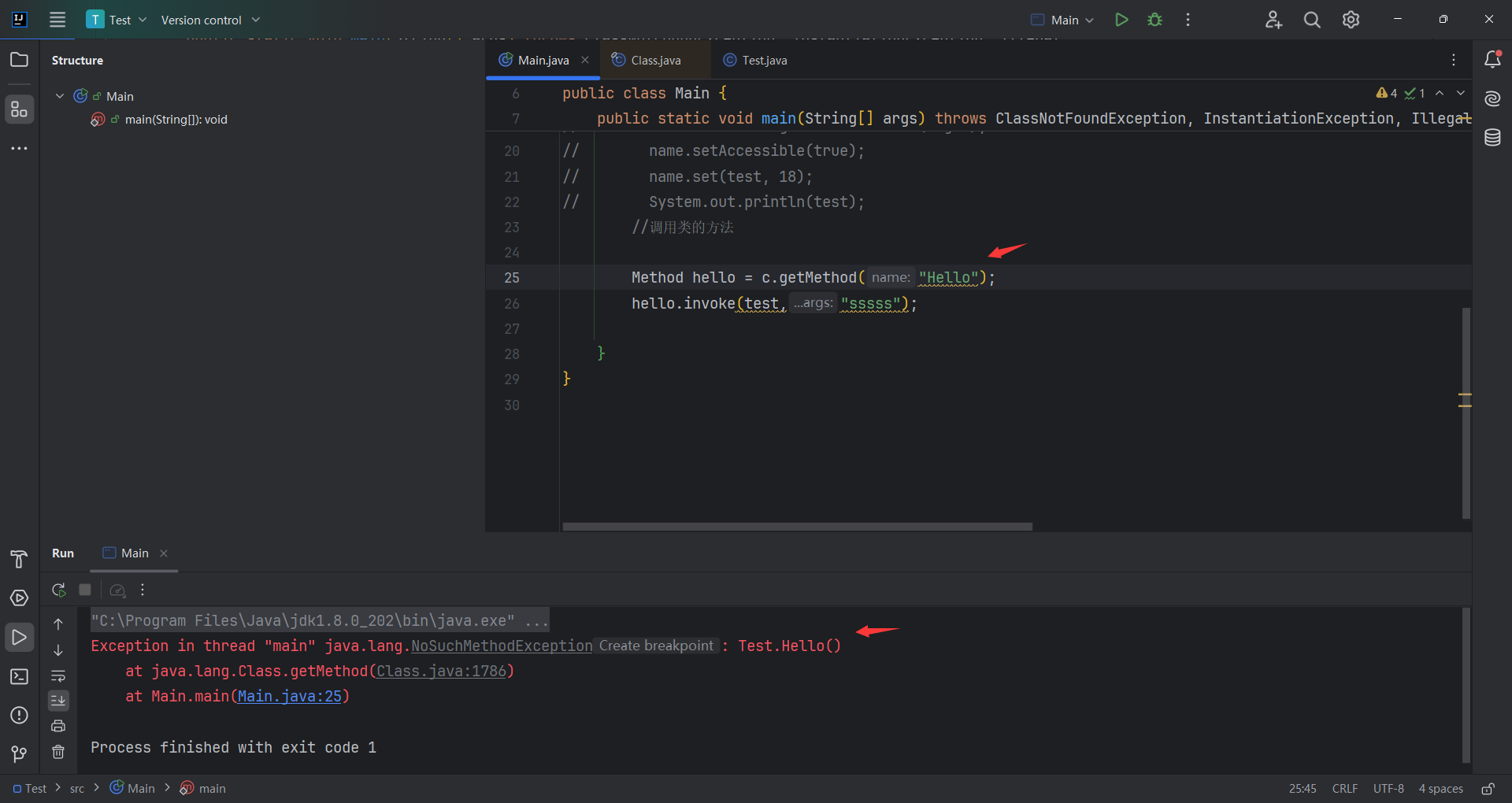Open the main hamburger menu

[x=57, y=20]
